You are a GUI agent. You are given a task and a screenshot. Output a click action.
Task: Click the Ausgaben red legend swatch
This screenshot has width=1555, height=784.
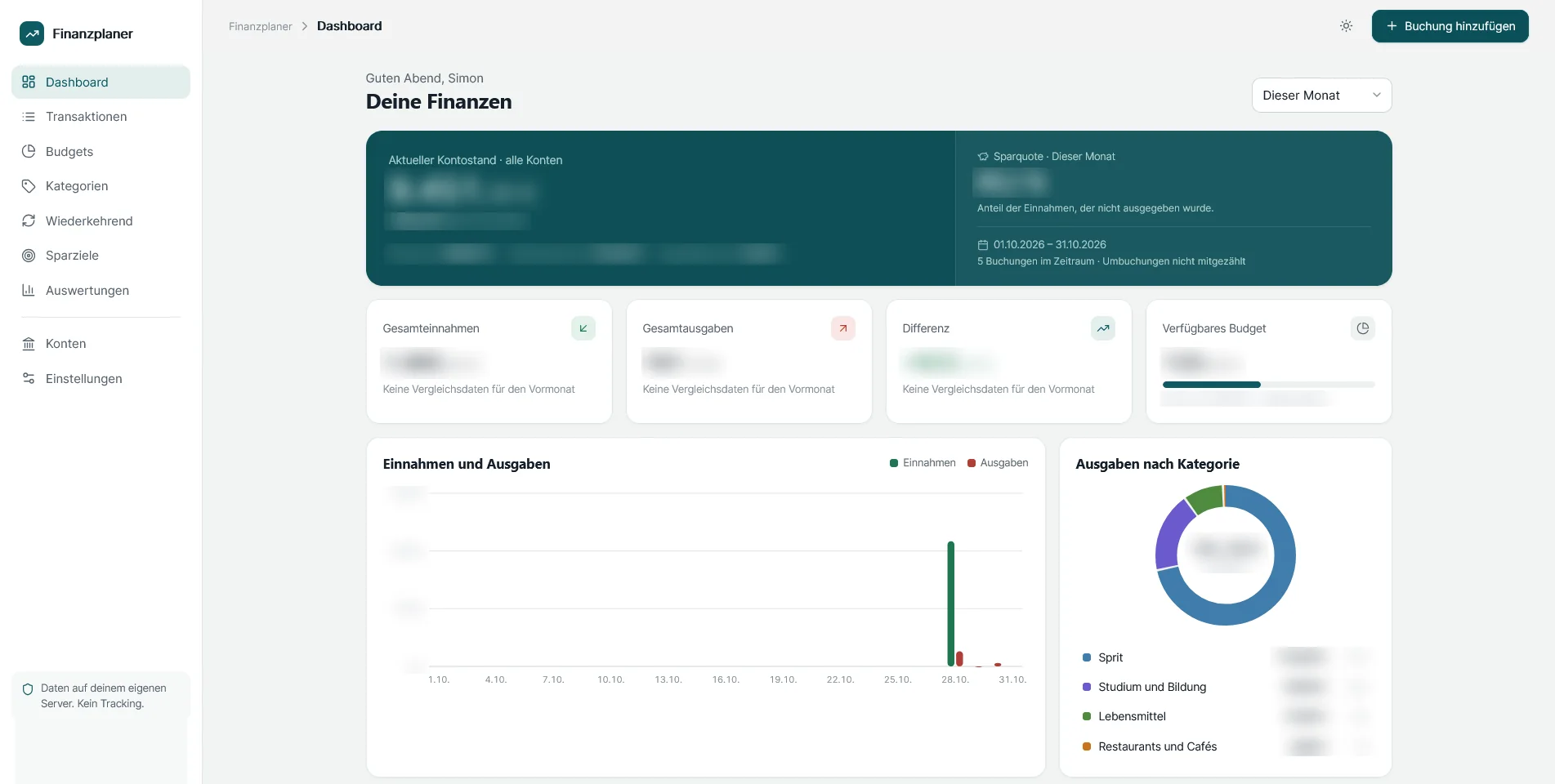972,463
